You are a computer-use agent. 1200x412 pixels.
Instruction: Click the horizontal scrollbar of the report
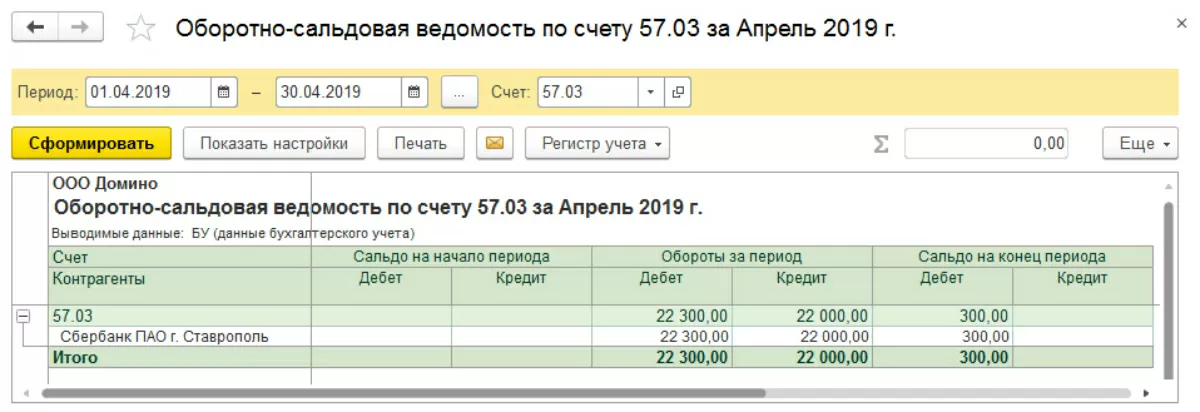[400, 393]
